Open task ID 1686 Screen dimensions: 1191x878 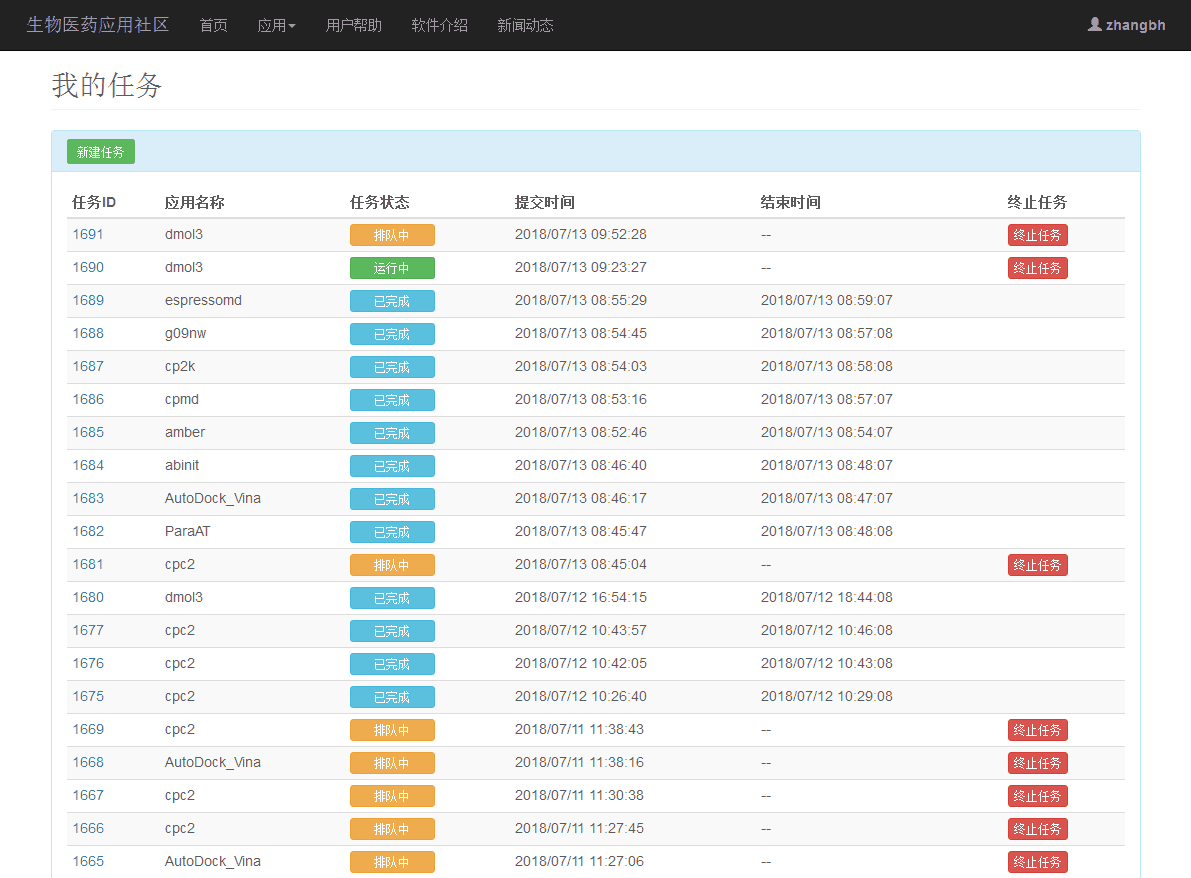click(x=88, y=400)
